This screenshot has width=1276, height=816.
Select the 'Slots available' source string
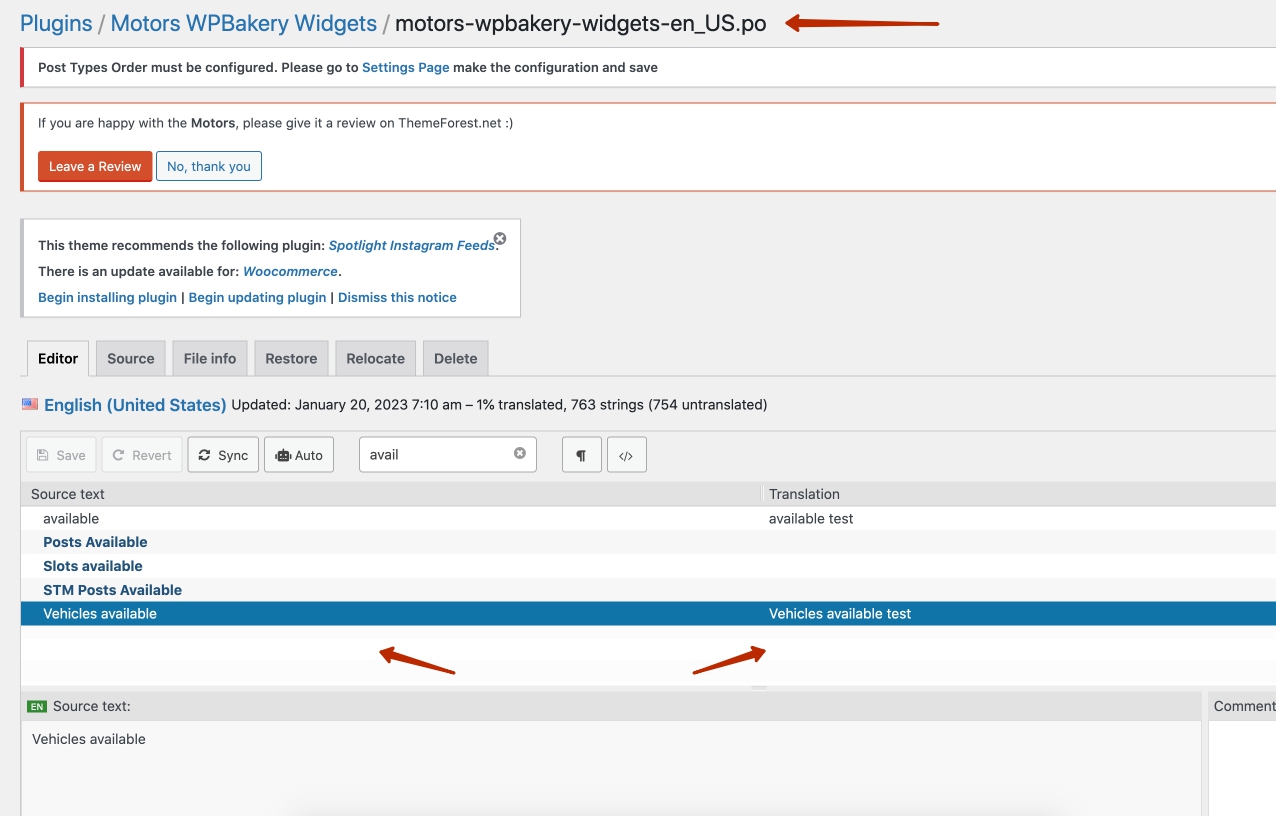93,566
